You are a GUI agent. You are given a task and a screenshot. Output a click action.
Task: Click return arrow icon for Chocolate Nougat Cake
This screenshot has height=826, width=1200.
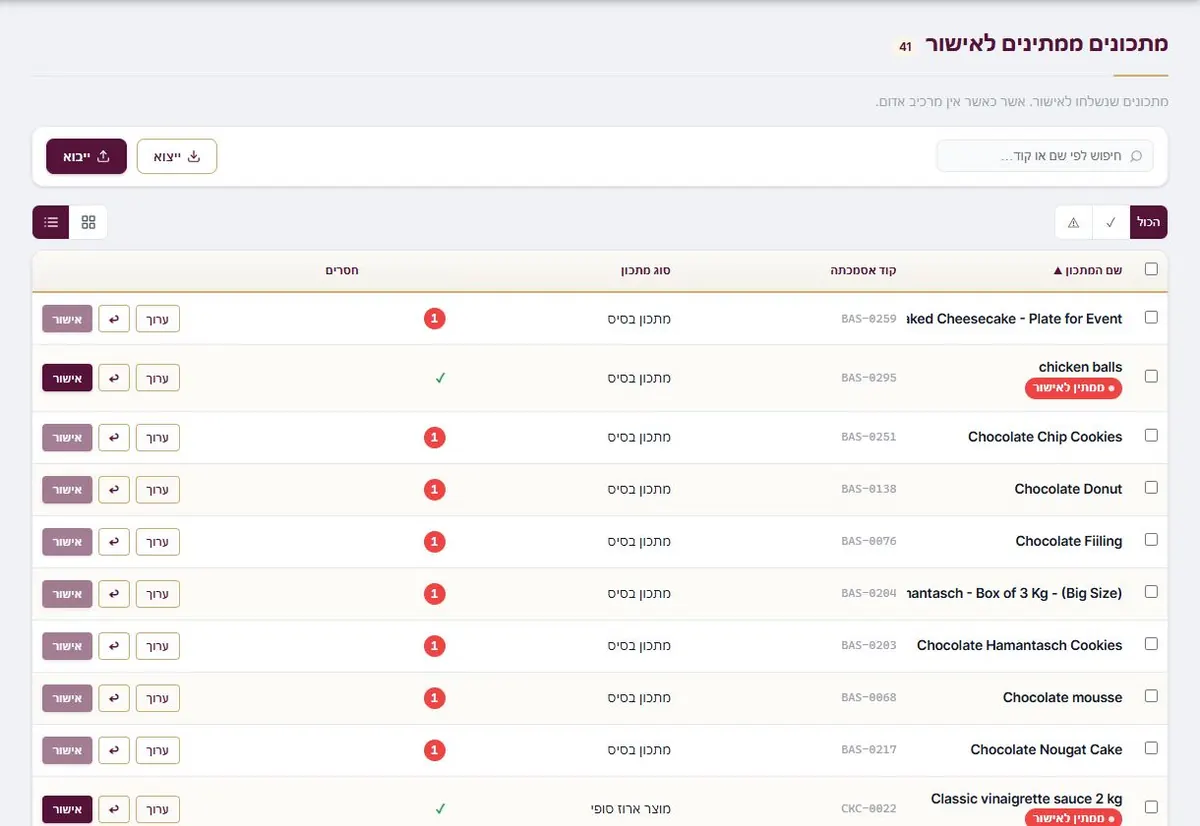[114, 750]
